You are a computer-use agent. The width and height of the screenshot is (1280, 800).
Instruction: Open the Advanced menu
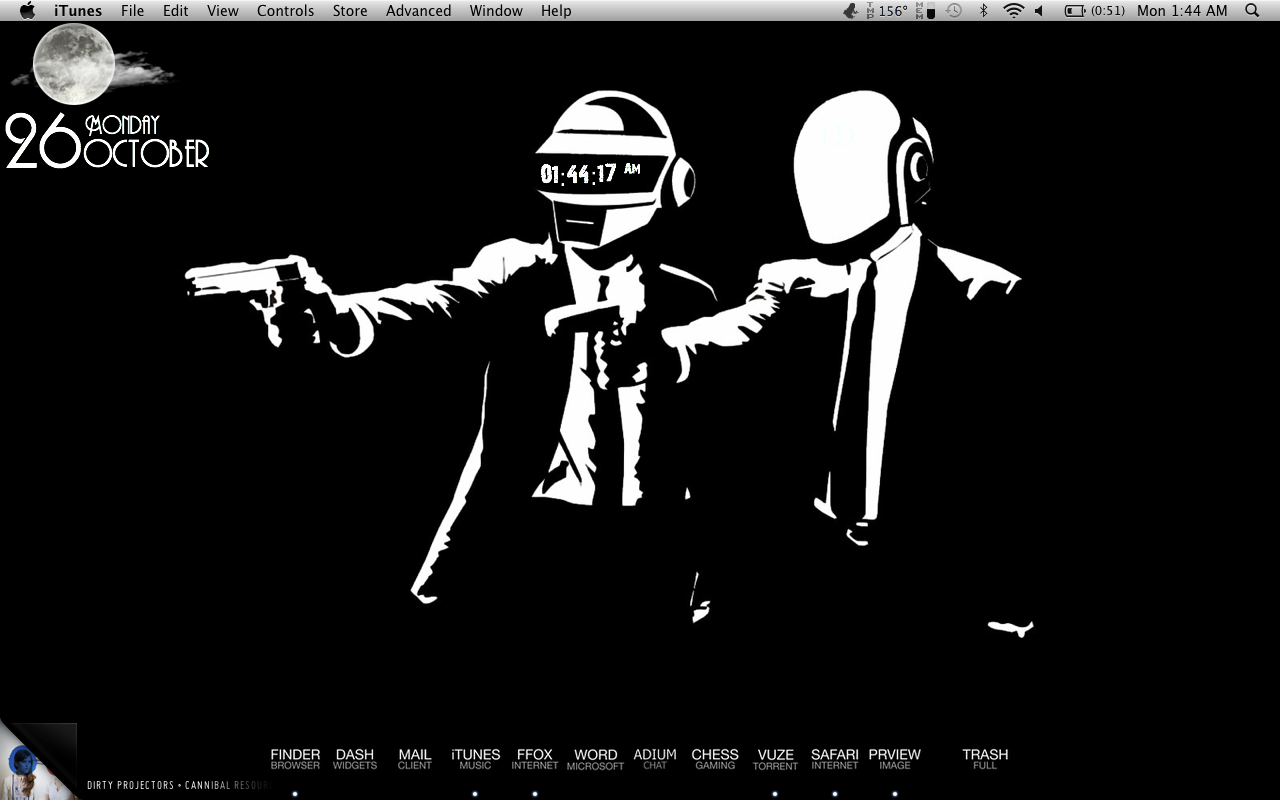[419, 10]
